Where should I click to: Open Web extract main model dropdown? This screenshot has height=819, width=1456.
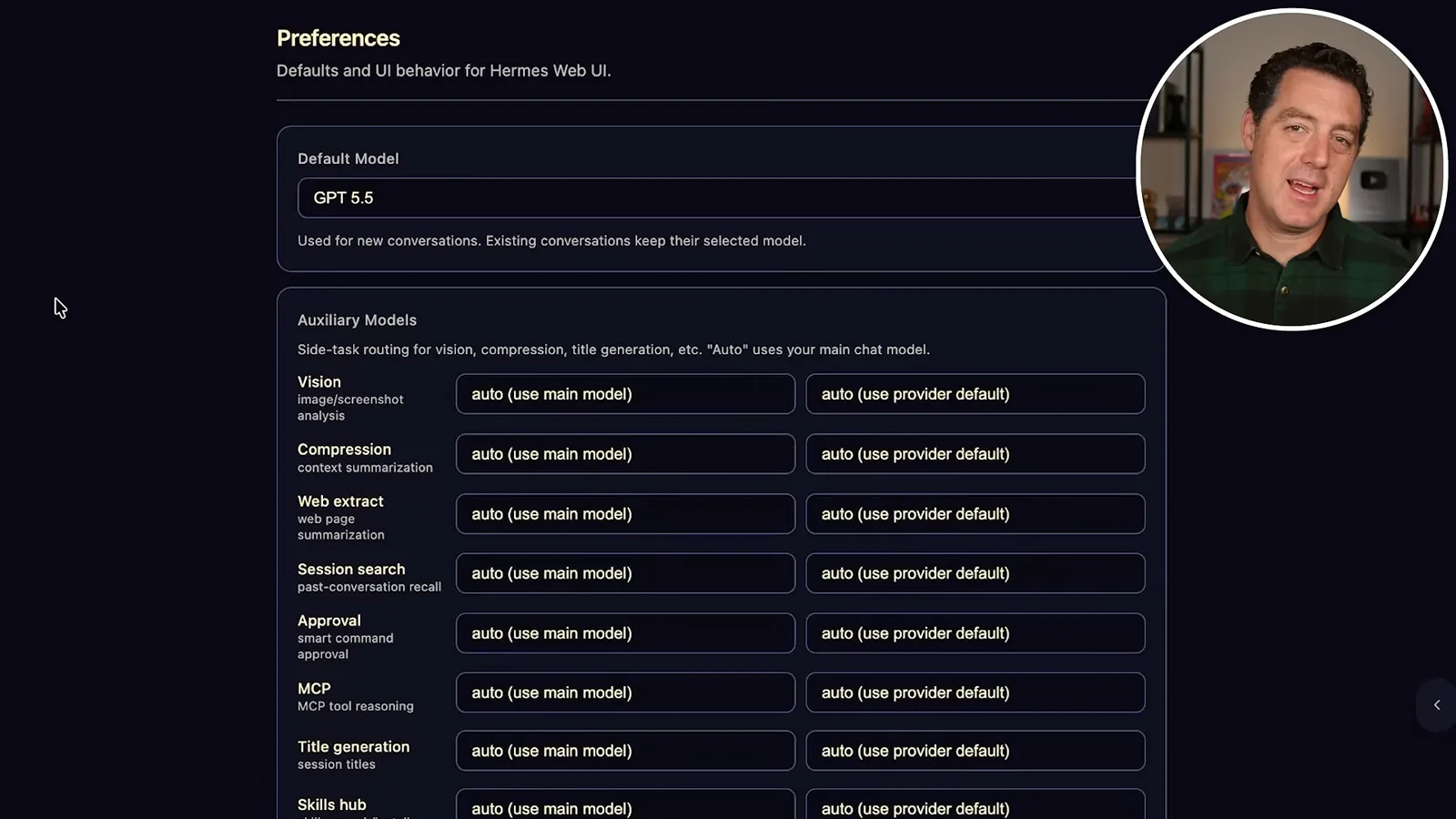click(625, 514)
